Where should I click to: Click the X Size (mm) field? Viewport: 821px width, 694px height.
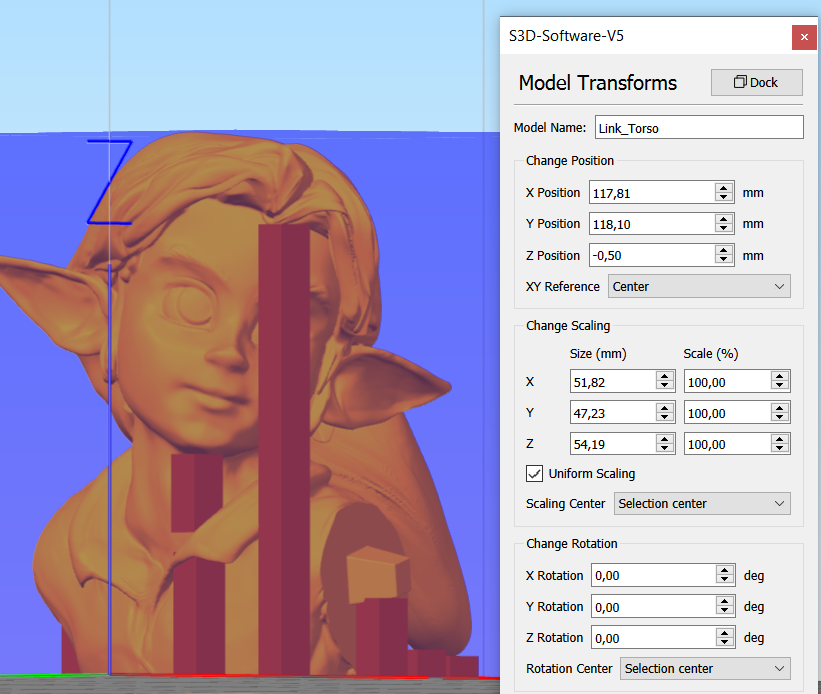pyautogui.click(x=613, y=381)
